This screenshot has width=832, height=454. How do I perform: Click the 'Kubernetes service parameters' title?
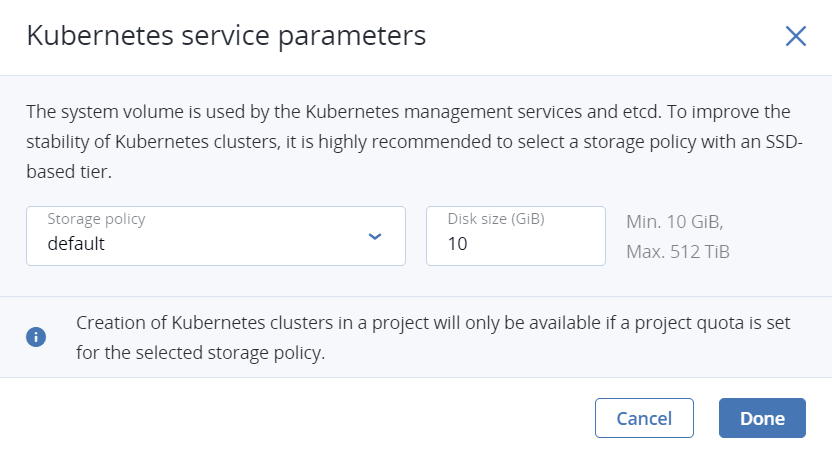[x=226, y=36]
